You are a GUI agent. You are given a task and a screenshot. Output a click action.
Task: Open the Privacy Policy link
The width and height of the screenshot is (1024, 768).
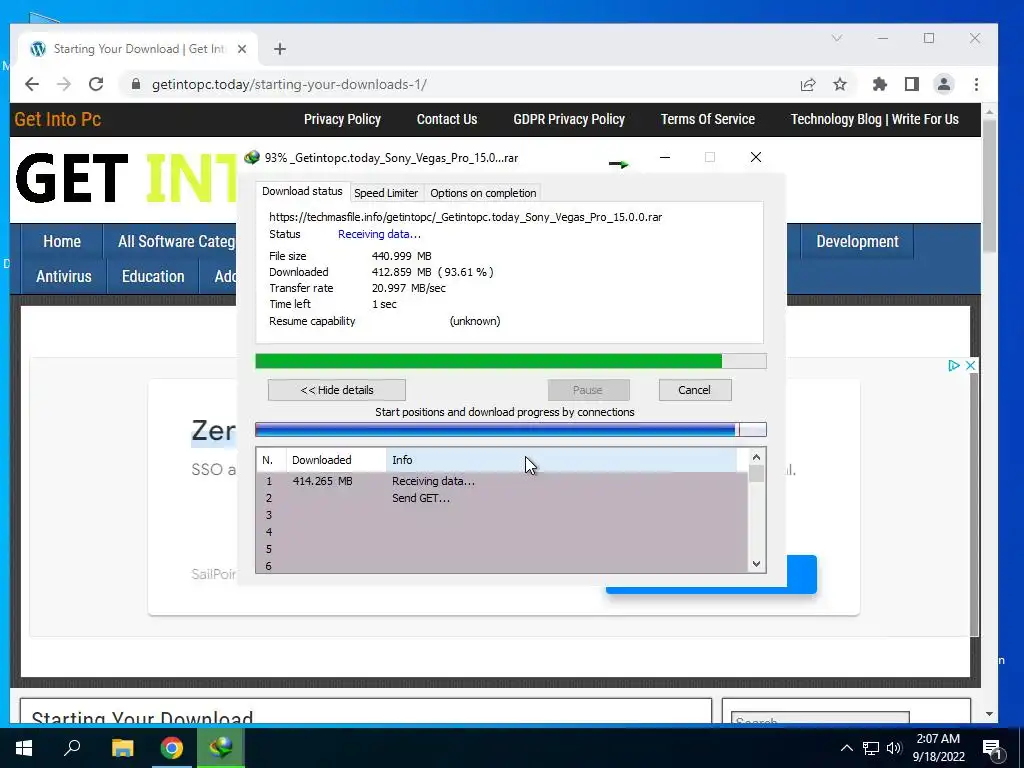342,120
